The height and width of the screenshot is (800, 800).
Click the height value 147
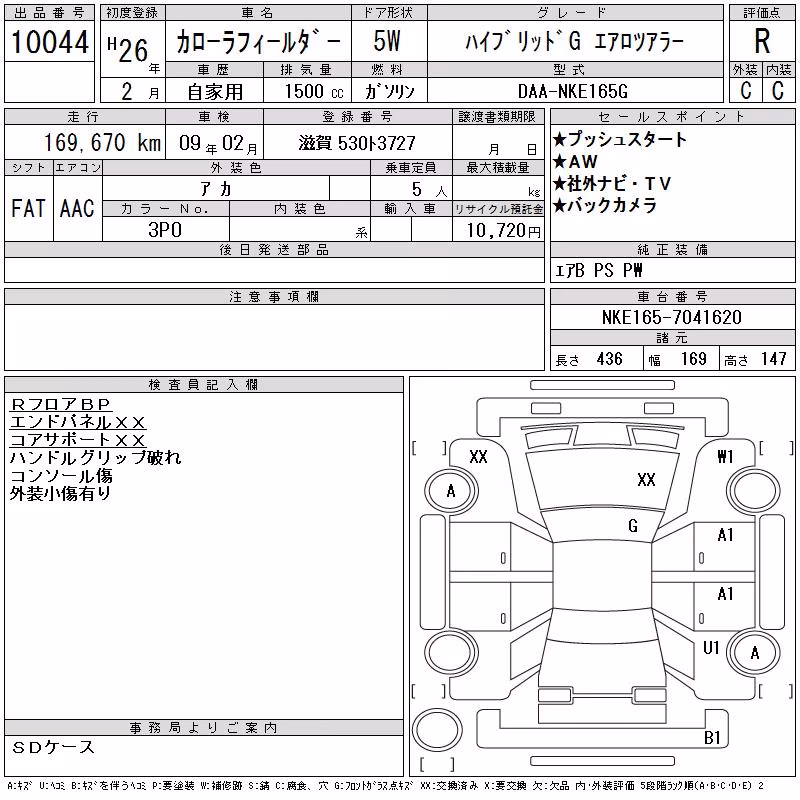click(773, 359)
